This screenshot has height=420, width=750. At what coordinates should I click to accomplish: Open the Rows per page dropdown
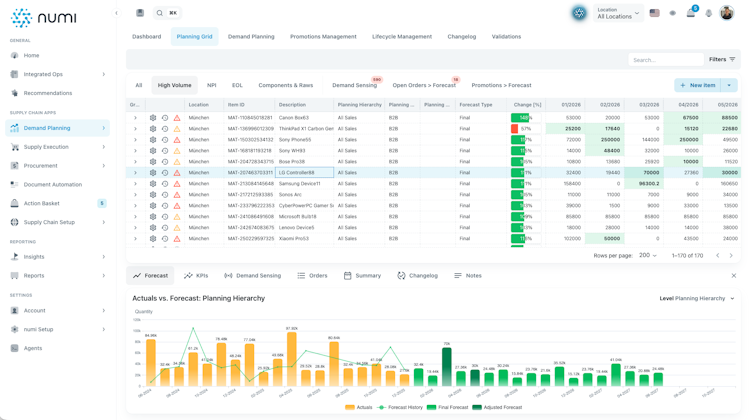[648, 255]
